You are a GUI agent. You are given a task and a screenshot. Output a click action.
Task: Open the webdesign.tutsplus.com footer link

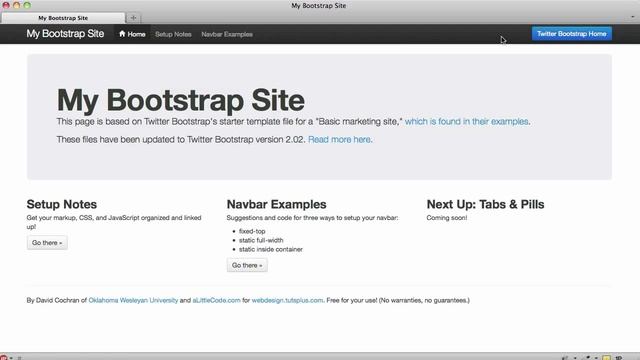287,300
